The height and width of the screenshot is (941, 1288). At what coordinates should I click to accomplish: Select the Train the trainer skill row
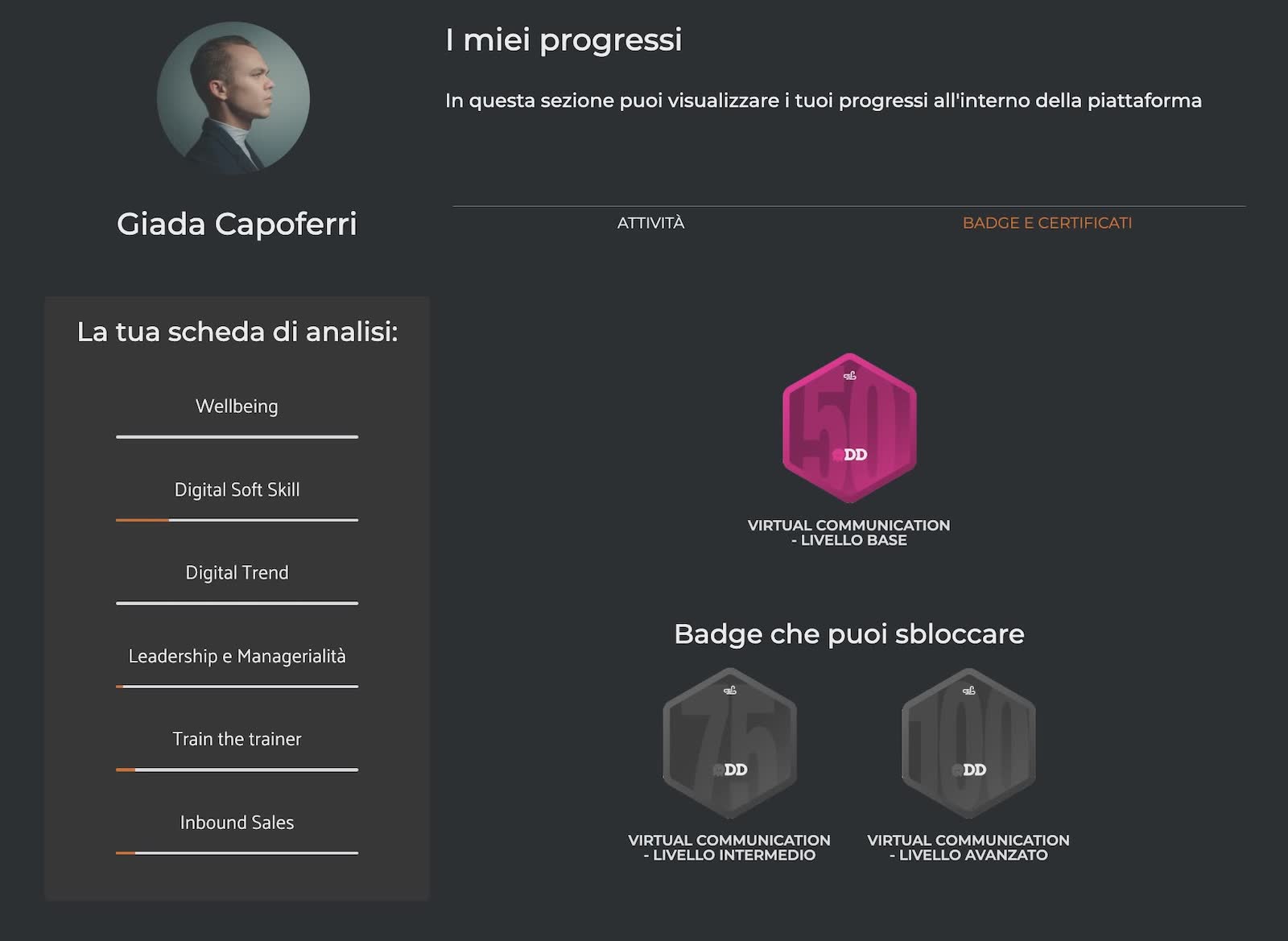(237, 738)
